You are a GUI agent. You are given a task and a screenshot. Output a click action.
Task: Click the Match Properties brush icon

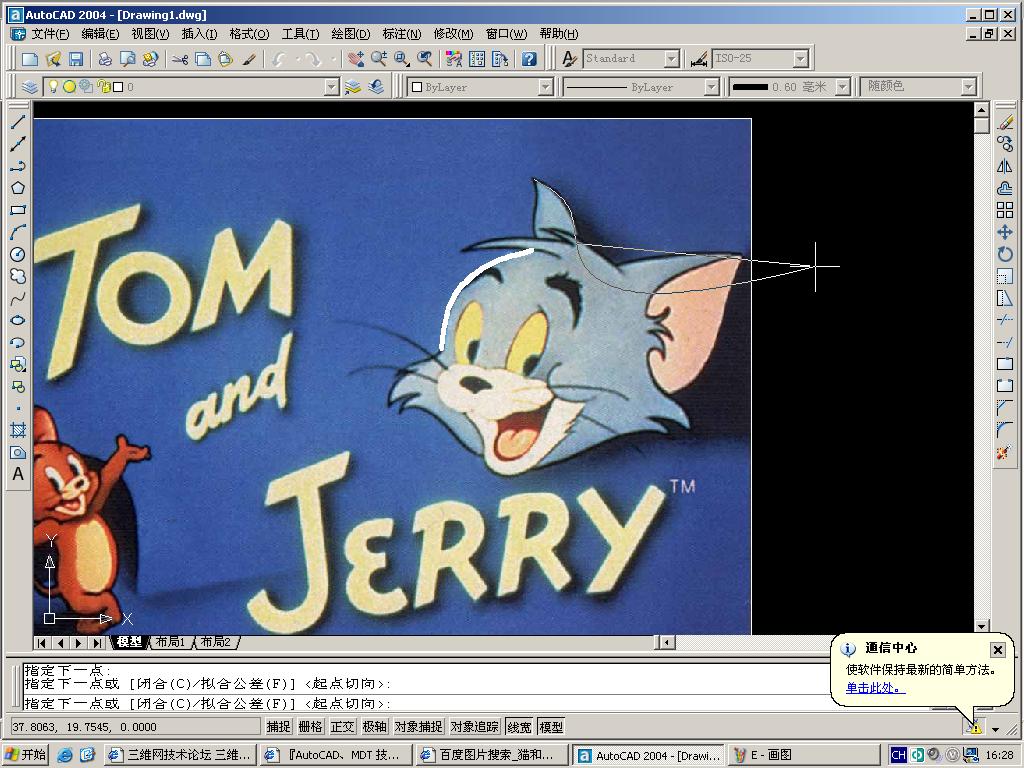coord(248,59)
